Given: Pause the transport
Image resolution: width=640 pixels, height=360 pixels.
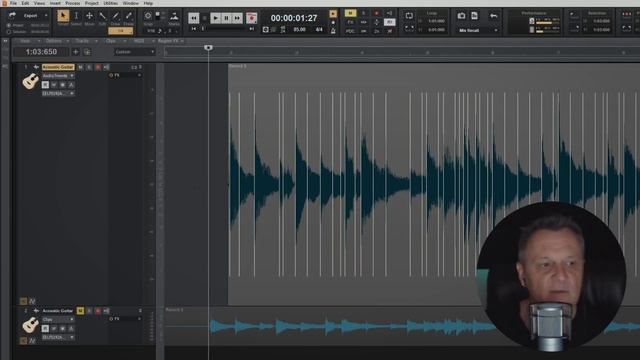Looking at the screenshot, I should click(226, 18).
